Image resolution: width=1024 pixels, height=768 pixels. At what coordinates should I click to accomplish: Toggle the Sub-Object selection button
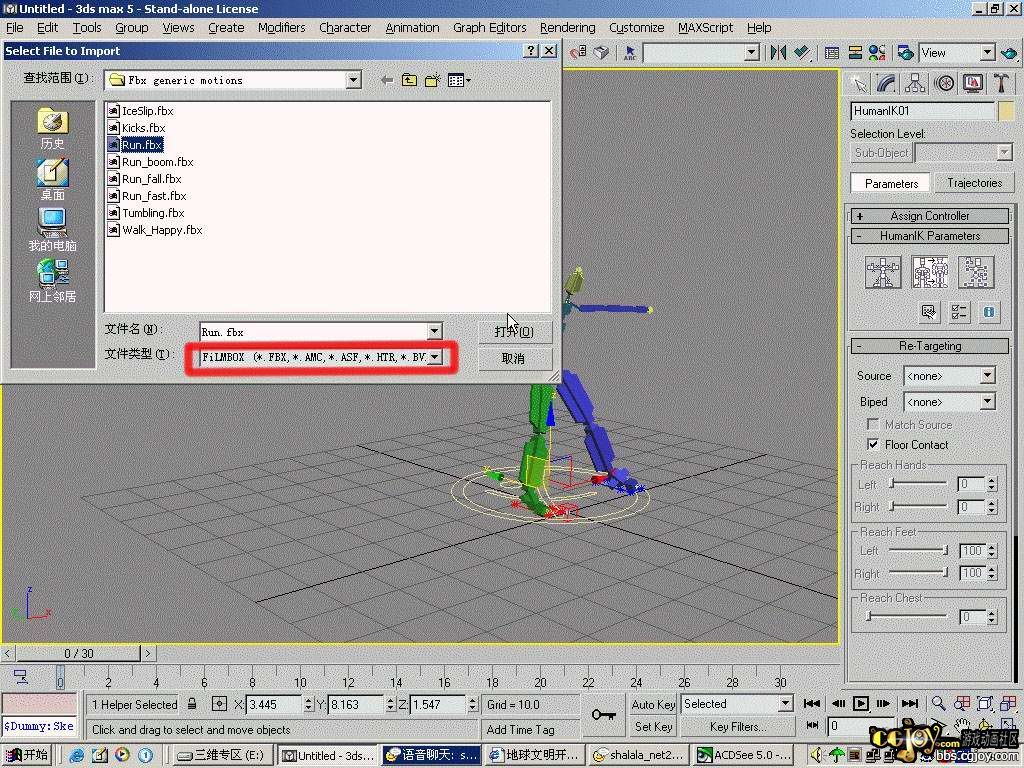[x=881, y=153]
